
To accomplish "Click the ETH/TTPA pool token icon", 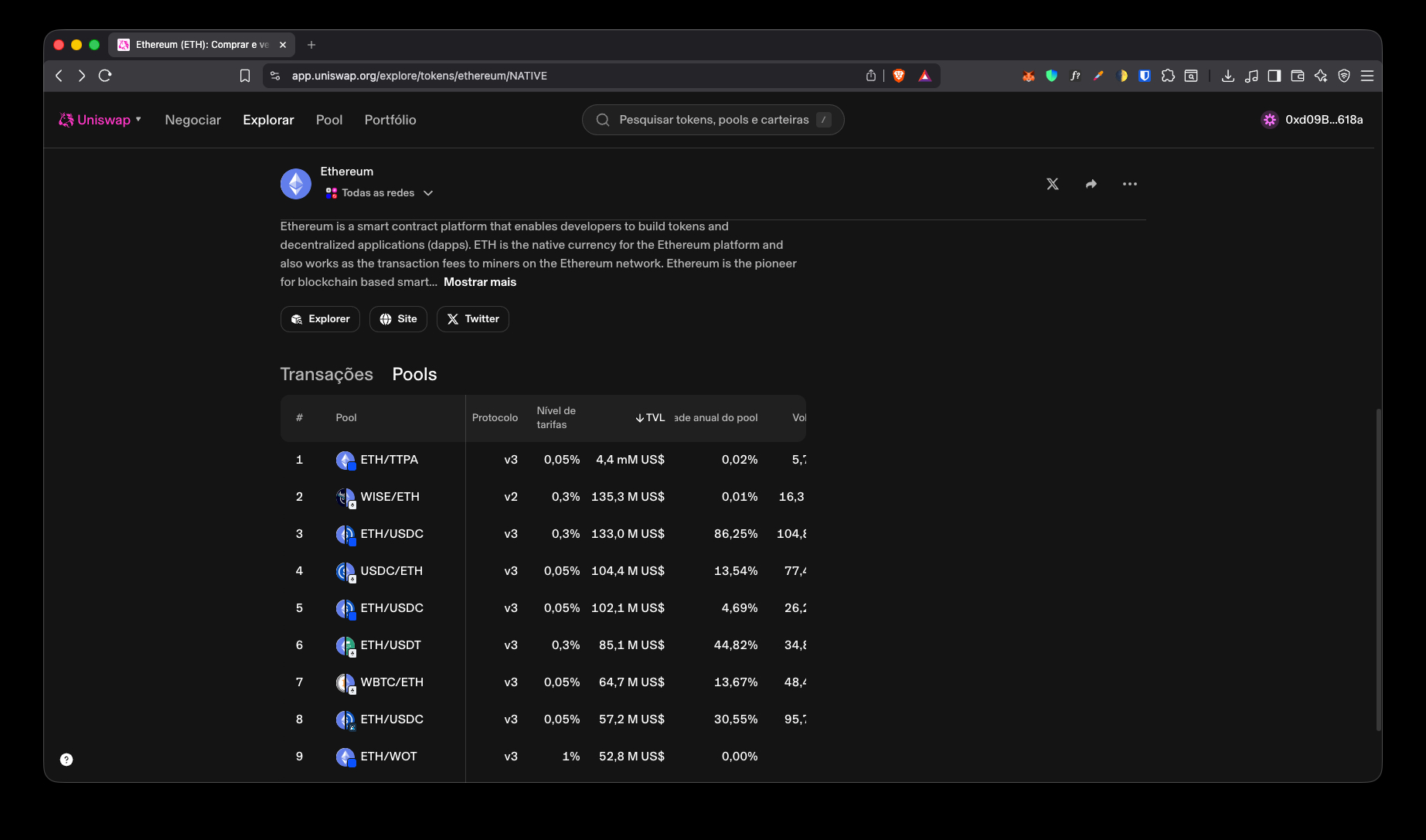I will pyautogui.click(x=345, y=461).
